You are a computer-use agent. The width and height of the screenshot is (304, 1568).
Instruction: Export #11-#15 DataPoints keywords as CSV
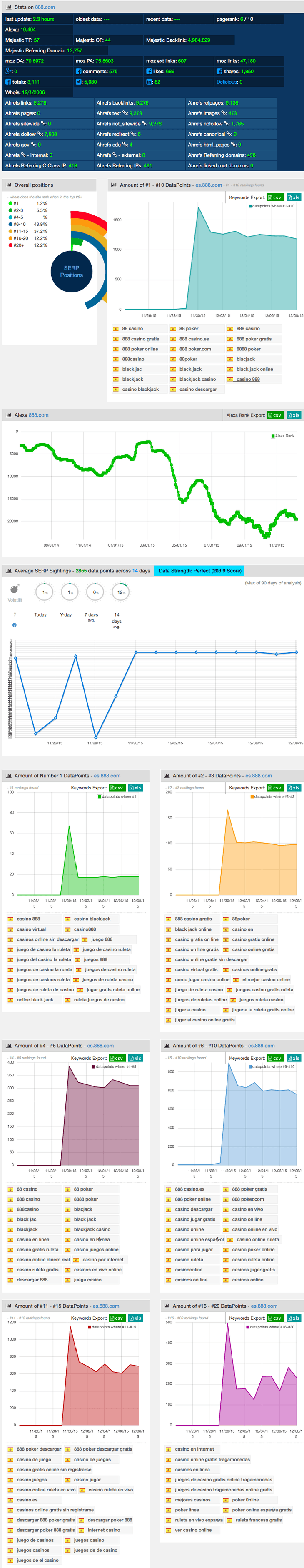click(x=117, y=1318)
